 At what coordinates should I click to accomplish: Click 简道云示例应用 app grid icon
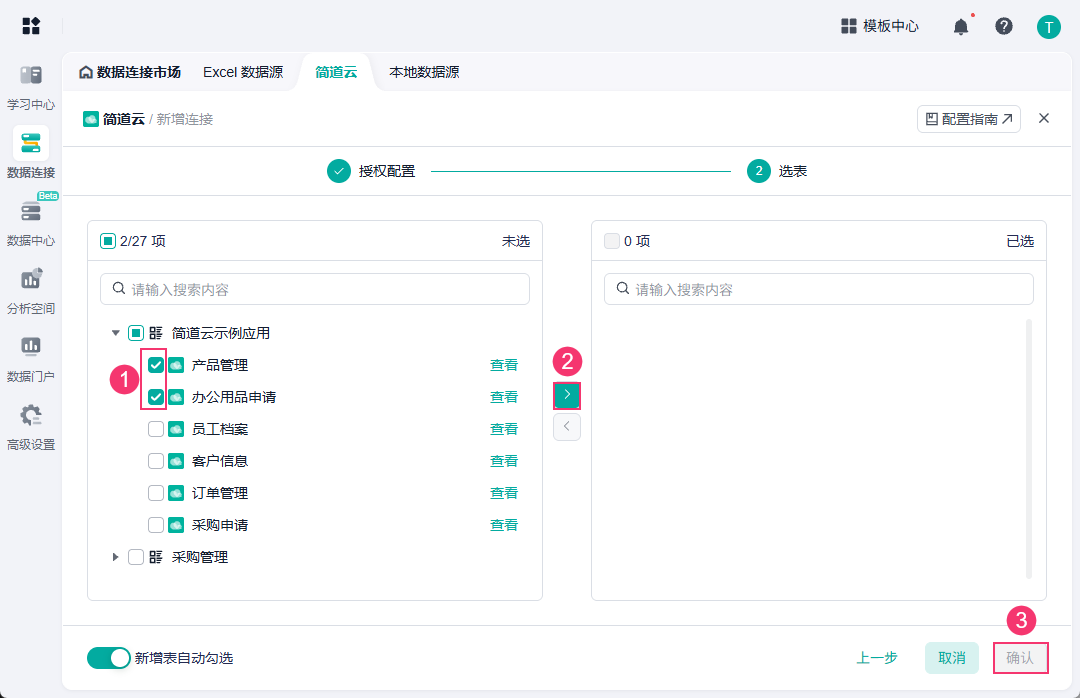(156, 333)
